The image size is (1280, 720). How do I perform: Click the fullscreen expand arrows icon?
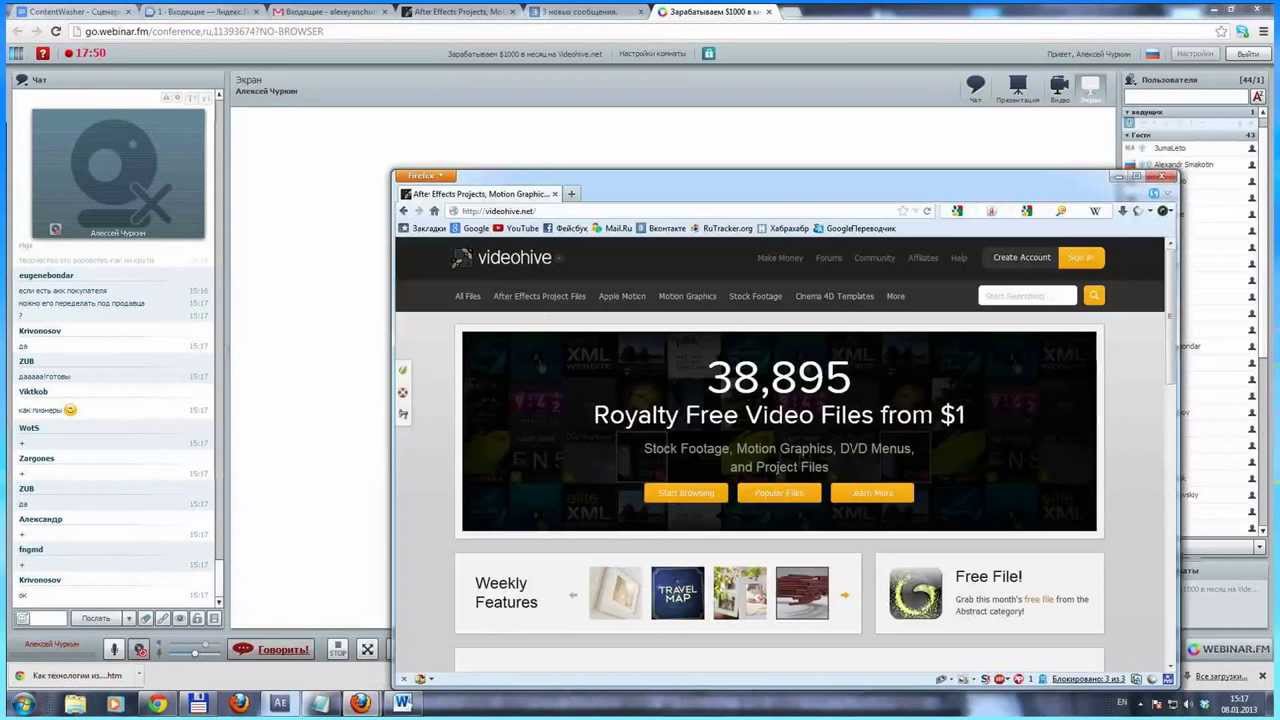pos(367,649)
